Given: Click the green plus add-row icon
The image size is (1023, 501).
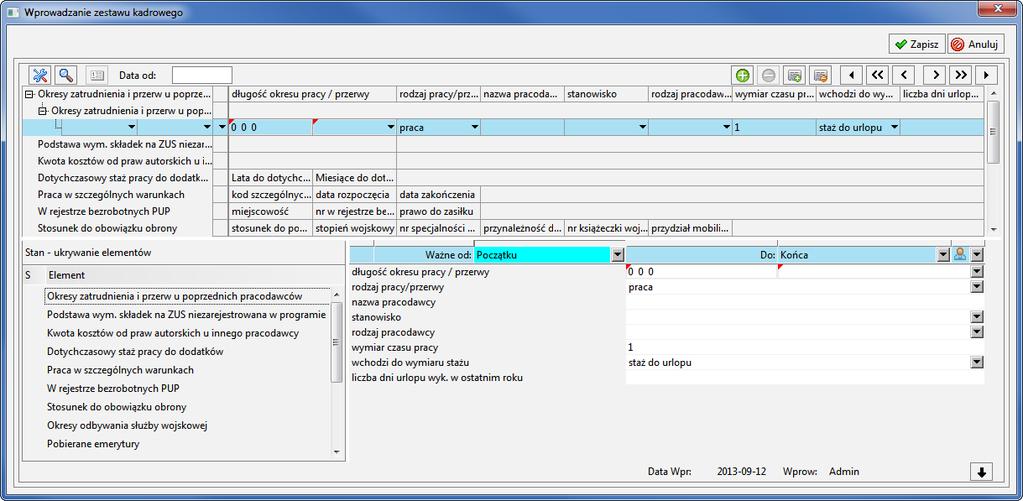Looking at the screenshot, I should pos(741,75).
